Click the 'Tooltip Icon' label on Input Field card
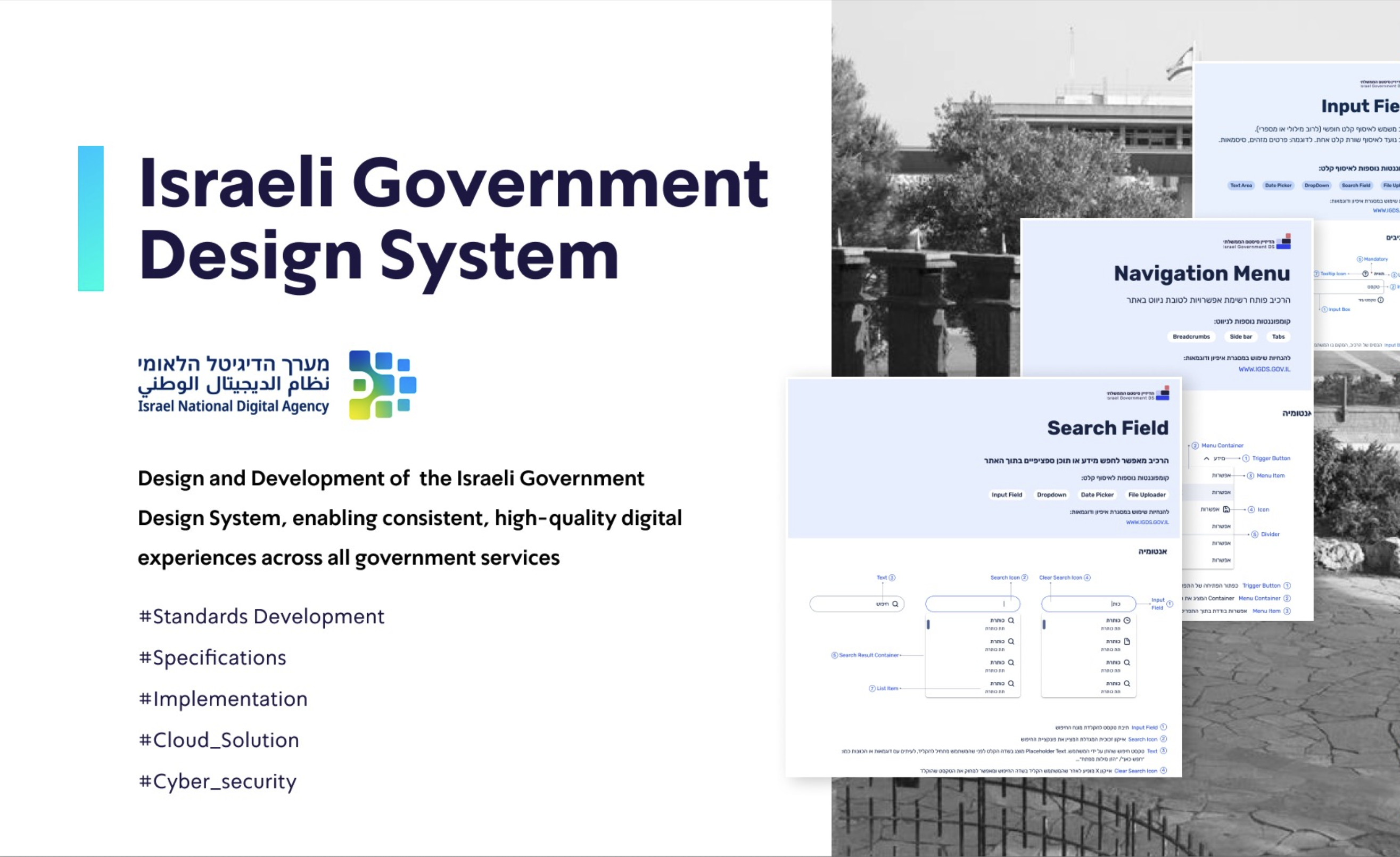Image resolution: width=1400 pixels, height=857 pixels. pos(1333,274)
